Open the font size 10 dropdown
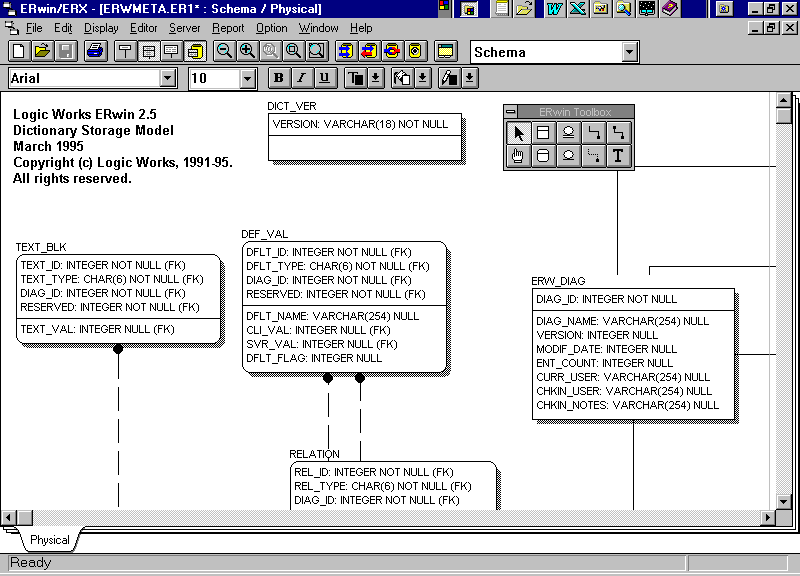 (248, 78)
